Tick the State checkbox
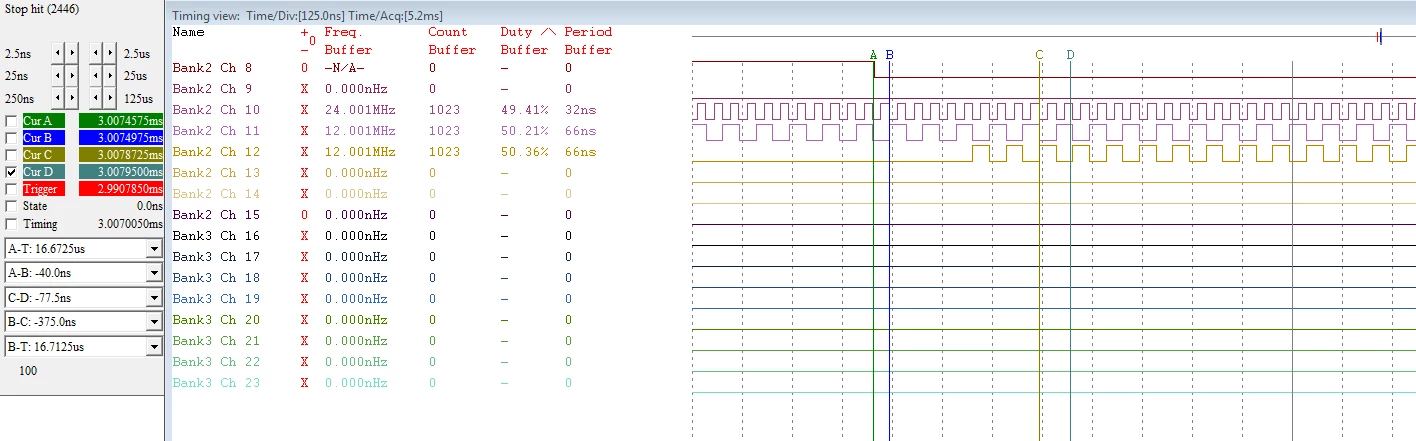This screenshot has height=441, width=1416. 11,206
